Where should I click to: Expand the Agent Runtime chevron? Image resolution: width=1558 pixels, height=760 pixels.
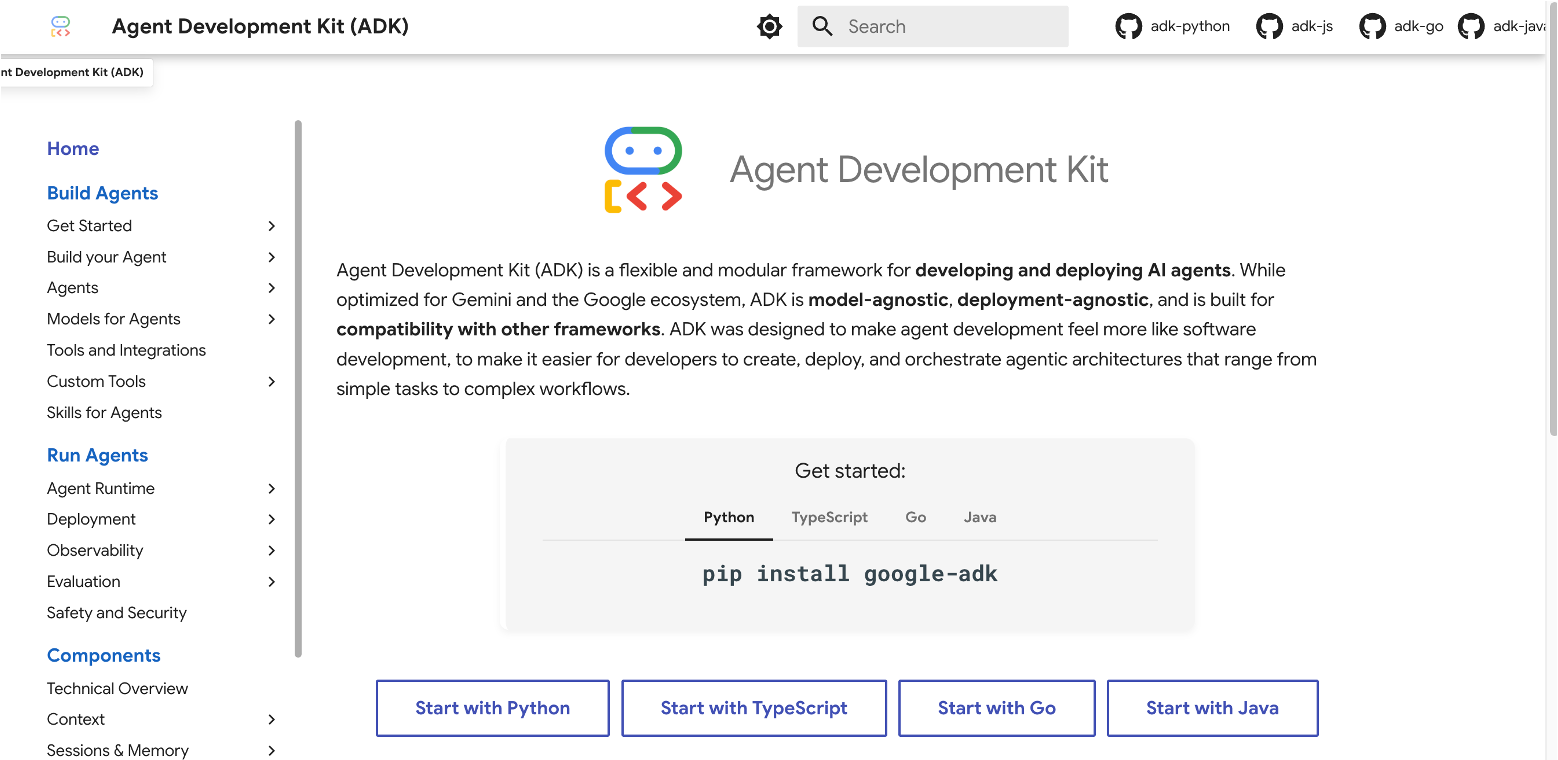271,488
